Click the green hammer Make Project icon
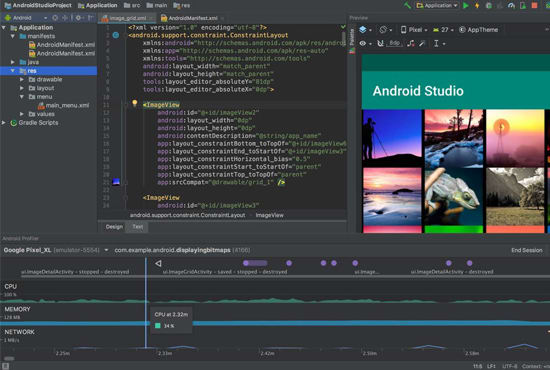 [407, 5]
